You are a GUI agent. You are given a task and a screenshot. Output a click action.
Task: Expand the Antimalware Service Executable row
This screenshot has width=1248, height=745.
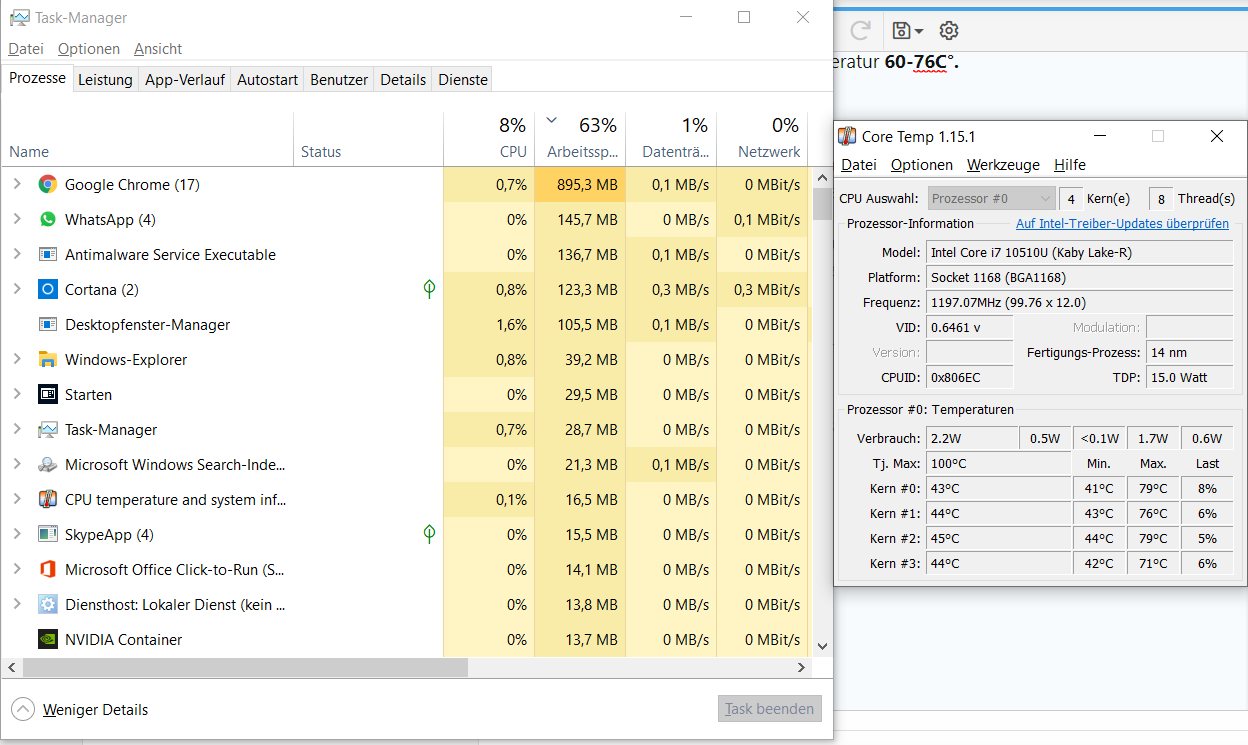(16, 254)
